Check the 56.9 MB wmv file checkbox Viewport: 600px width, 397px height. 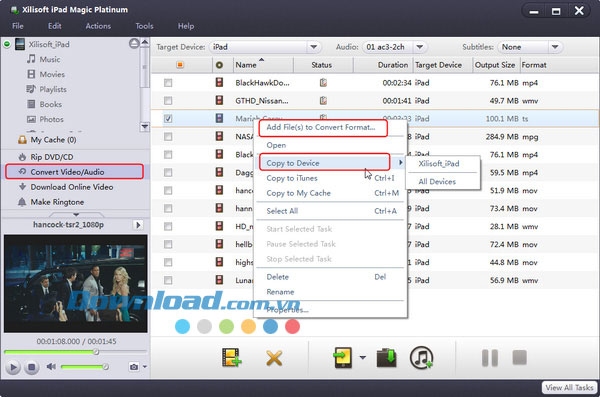click(x=168, y=280)
